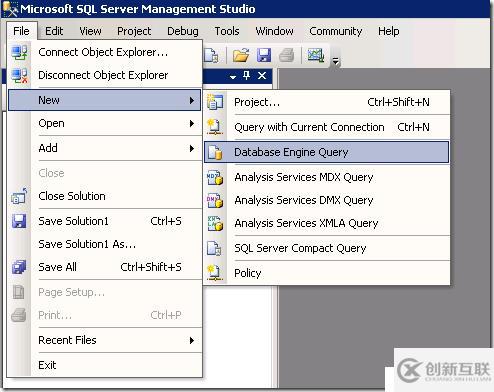Choose Policy in New submenu
The image size is (494, 392).
pyautogui.click(x=327, y=273)
